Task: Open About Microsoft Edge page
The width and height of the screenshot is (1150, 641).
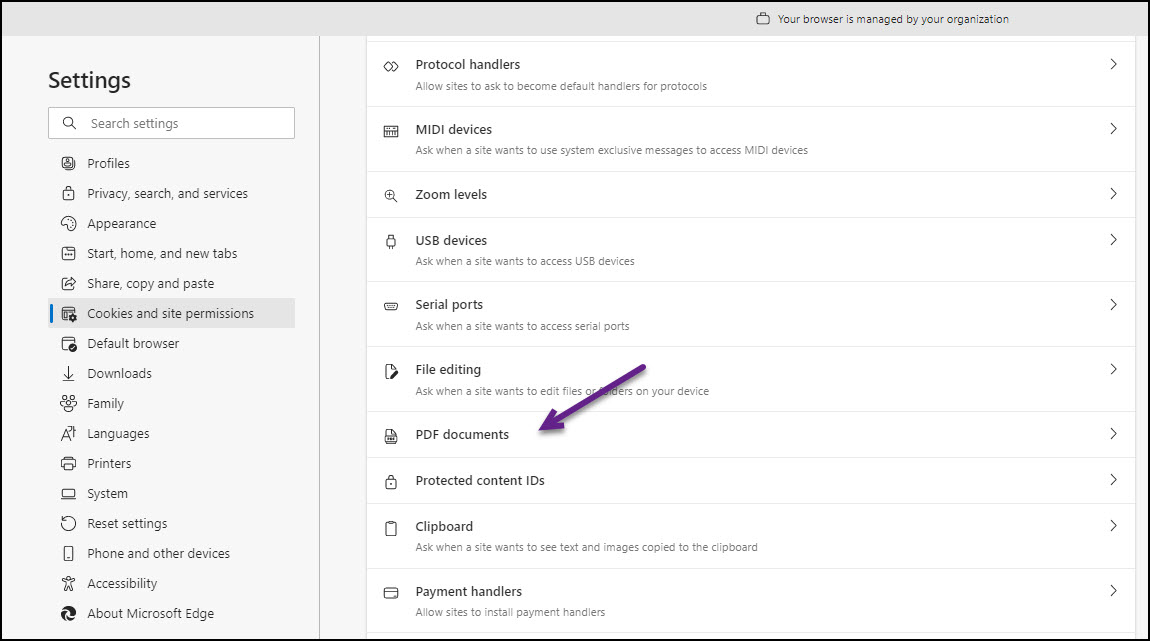Action: [172, 613]
